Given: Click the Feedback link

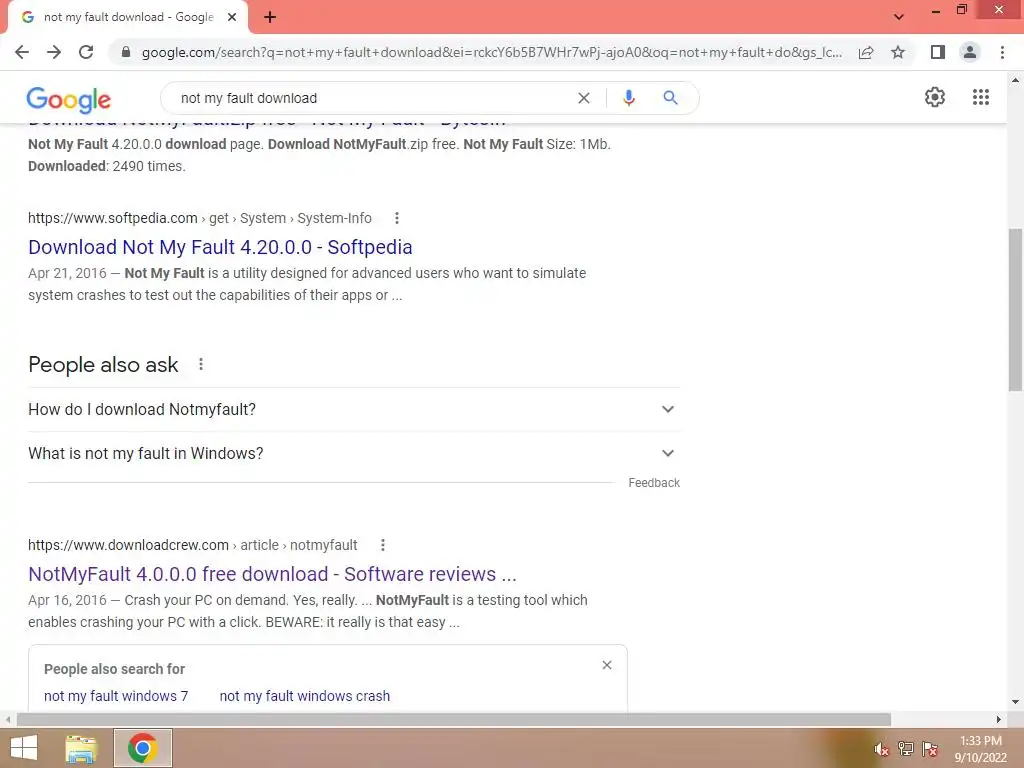Looking at the screenshot, I should tap(654, 483).
